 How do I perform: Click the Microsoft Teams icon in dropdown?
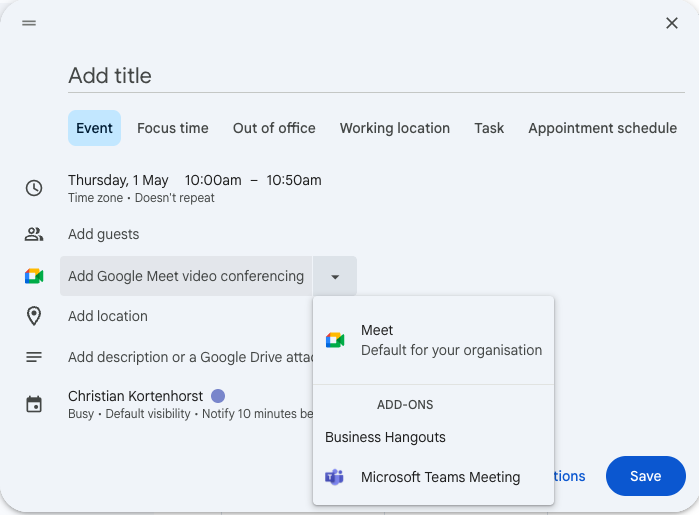[335, 477]
